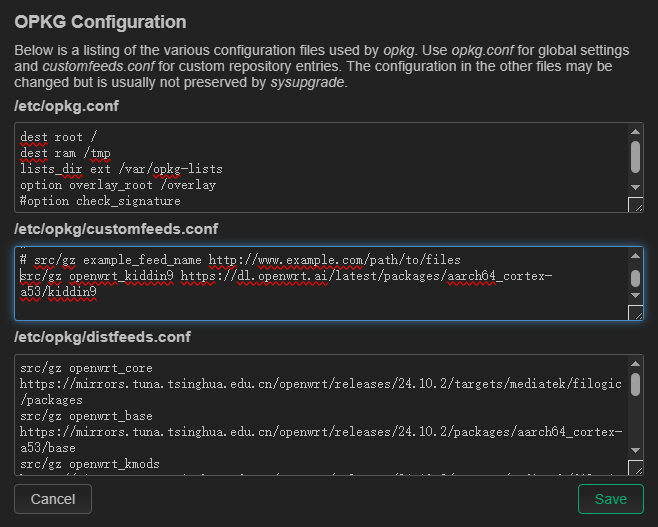
Task: Click the Save button
Action: point(610,499)
